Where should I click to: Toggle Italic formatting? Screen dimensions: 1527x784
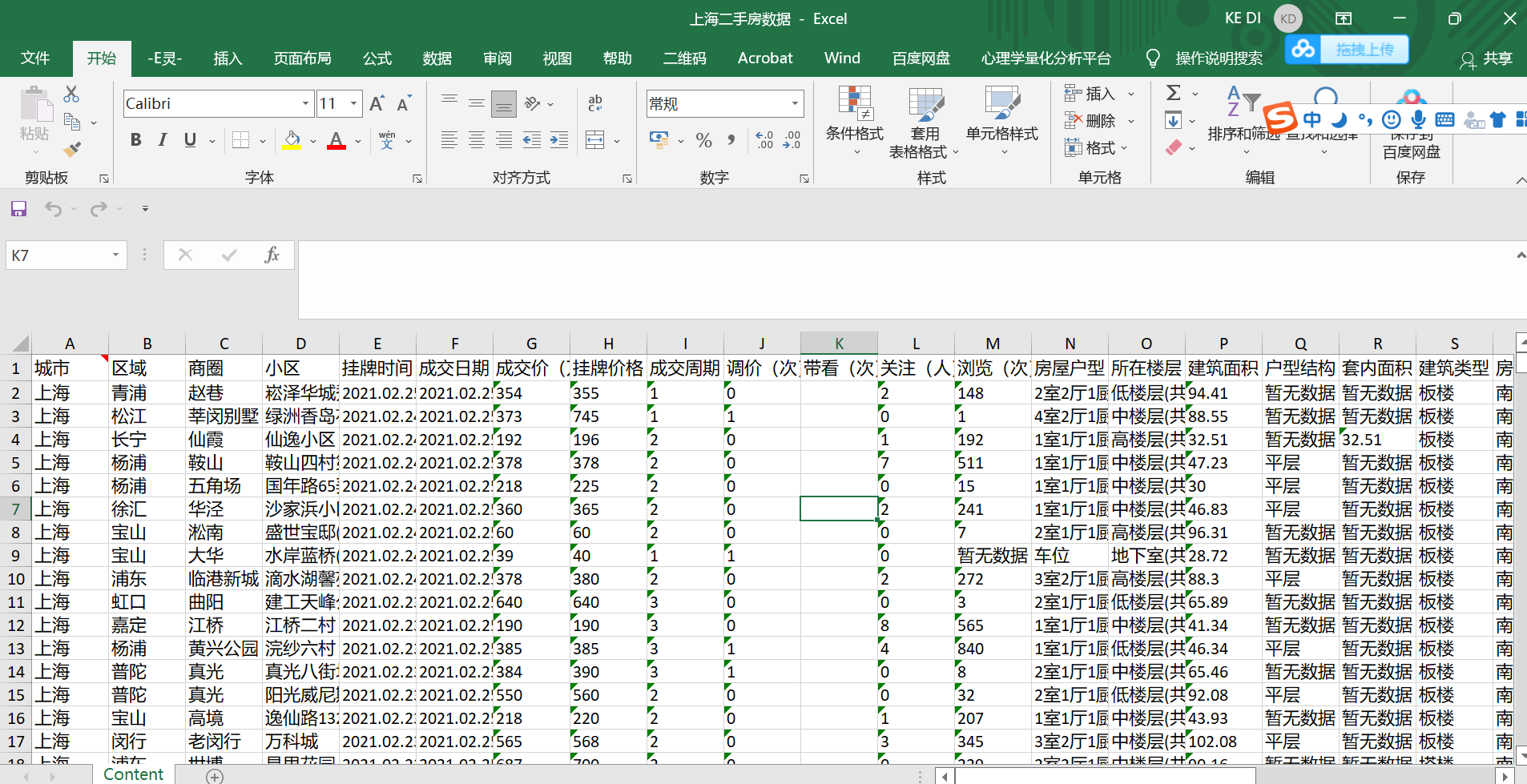163,140
